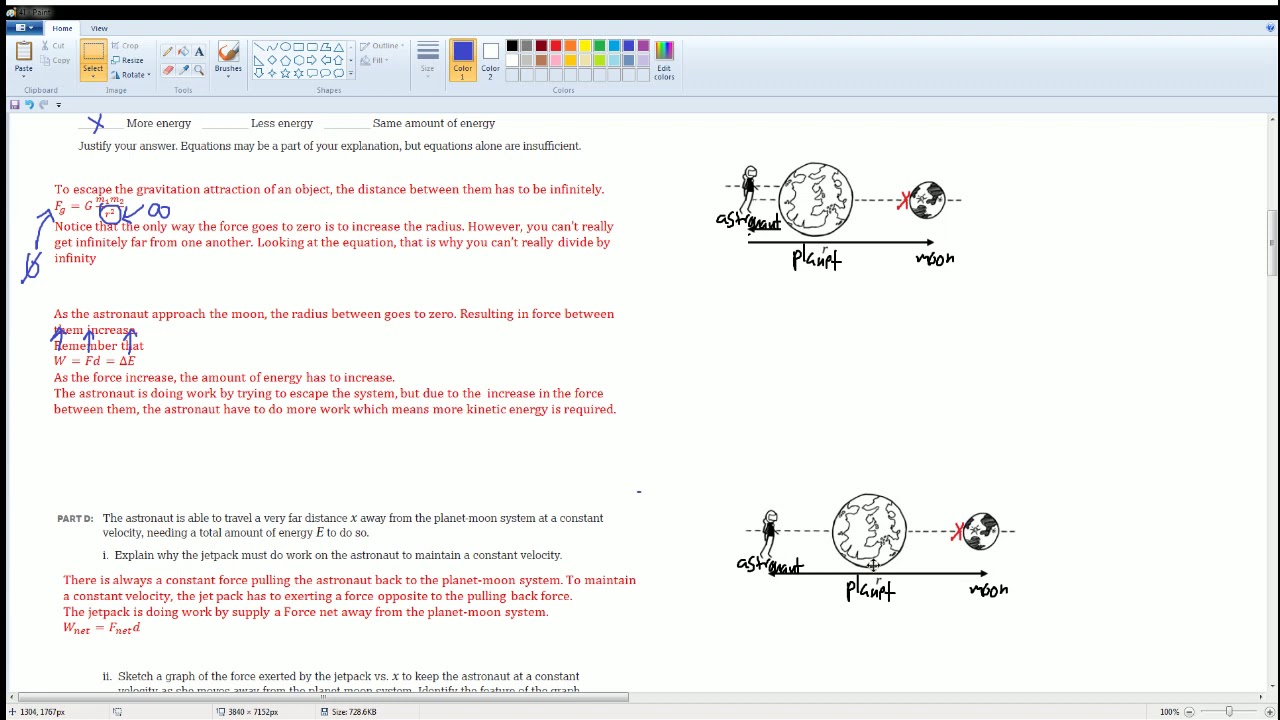The width and height of the screenshot is (1280, 720).
Task: Select the Pencil tool
Action: [167, 52]
